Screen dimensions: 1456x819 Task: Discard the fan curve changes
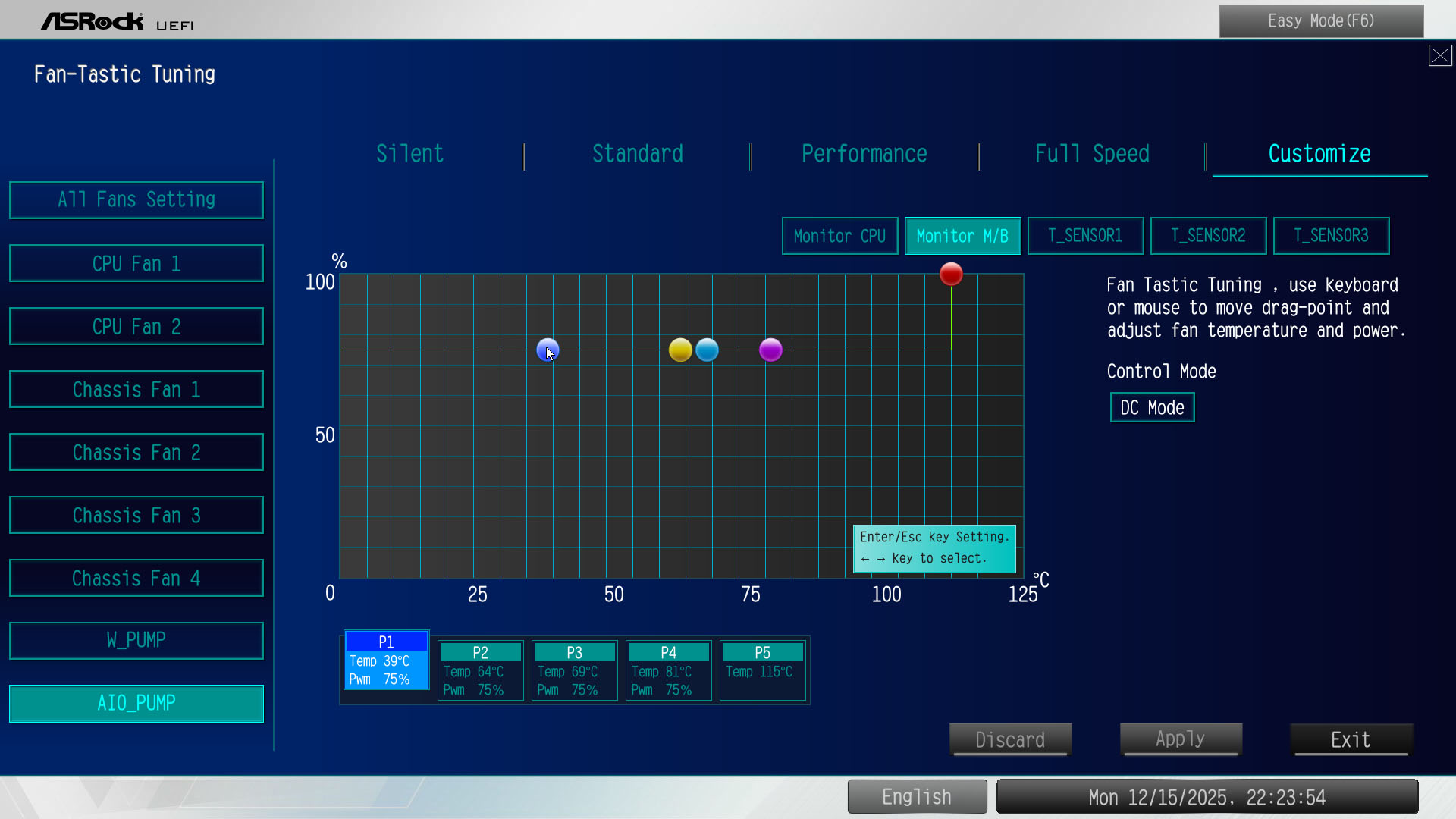(1010, 739)
